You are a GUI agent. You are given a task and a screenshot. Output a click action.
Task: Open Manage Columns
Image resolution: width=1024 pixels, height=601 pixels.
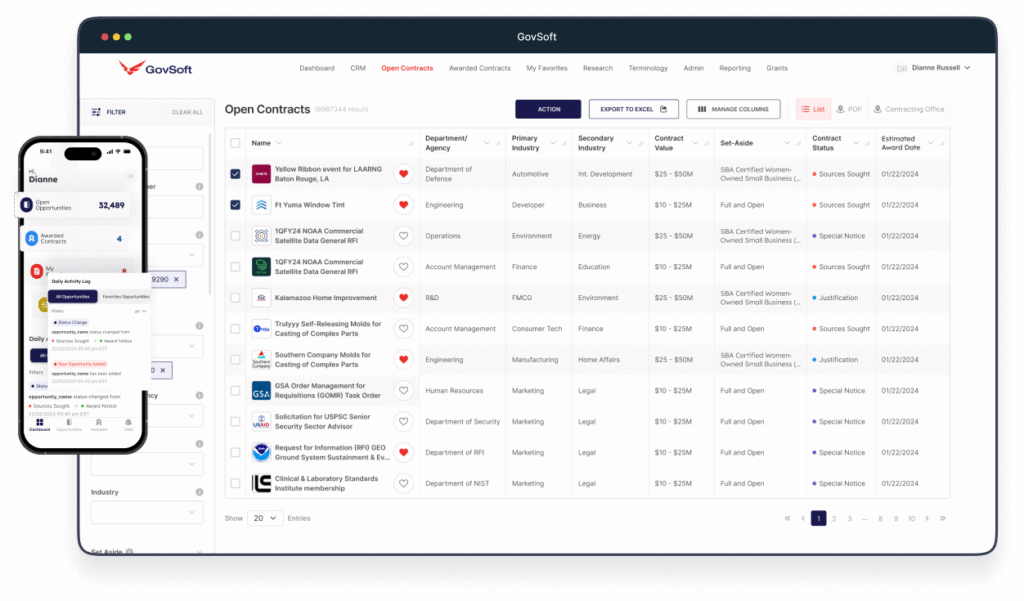tap(733, 109)
